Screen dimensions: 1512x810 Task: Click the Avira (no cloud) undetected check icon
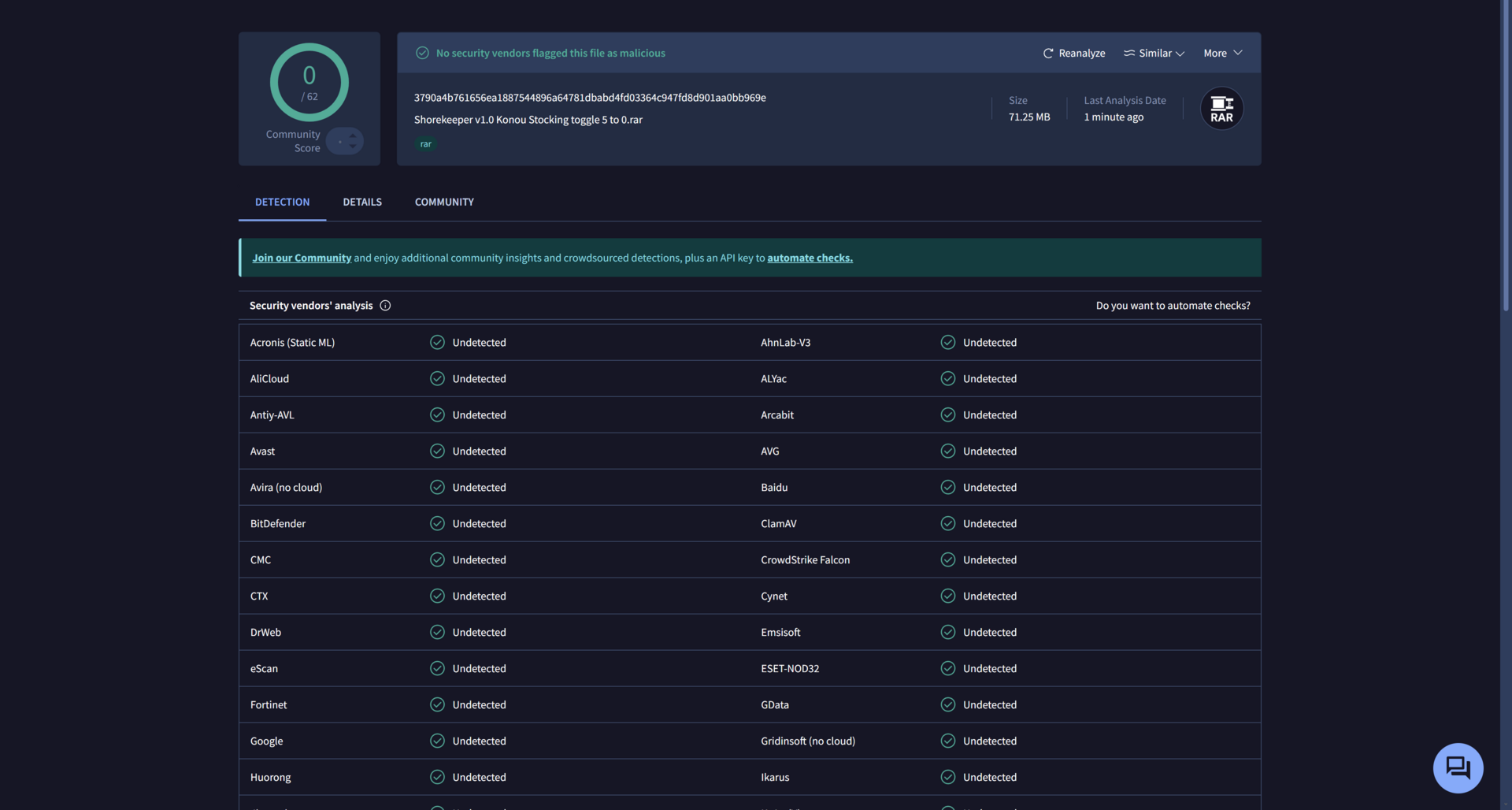click(437, 487)
